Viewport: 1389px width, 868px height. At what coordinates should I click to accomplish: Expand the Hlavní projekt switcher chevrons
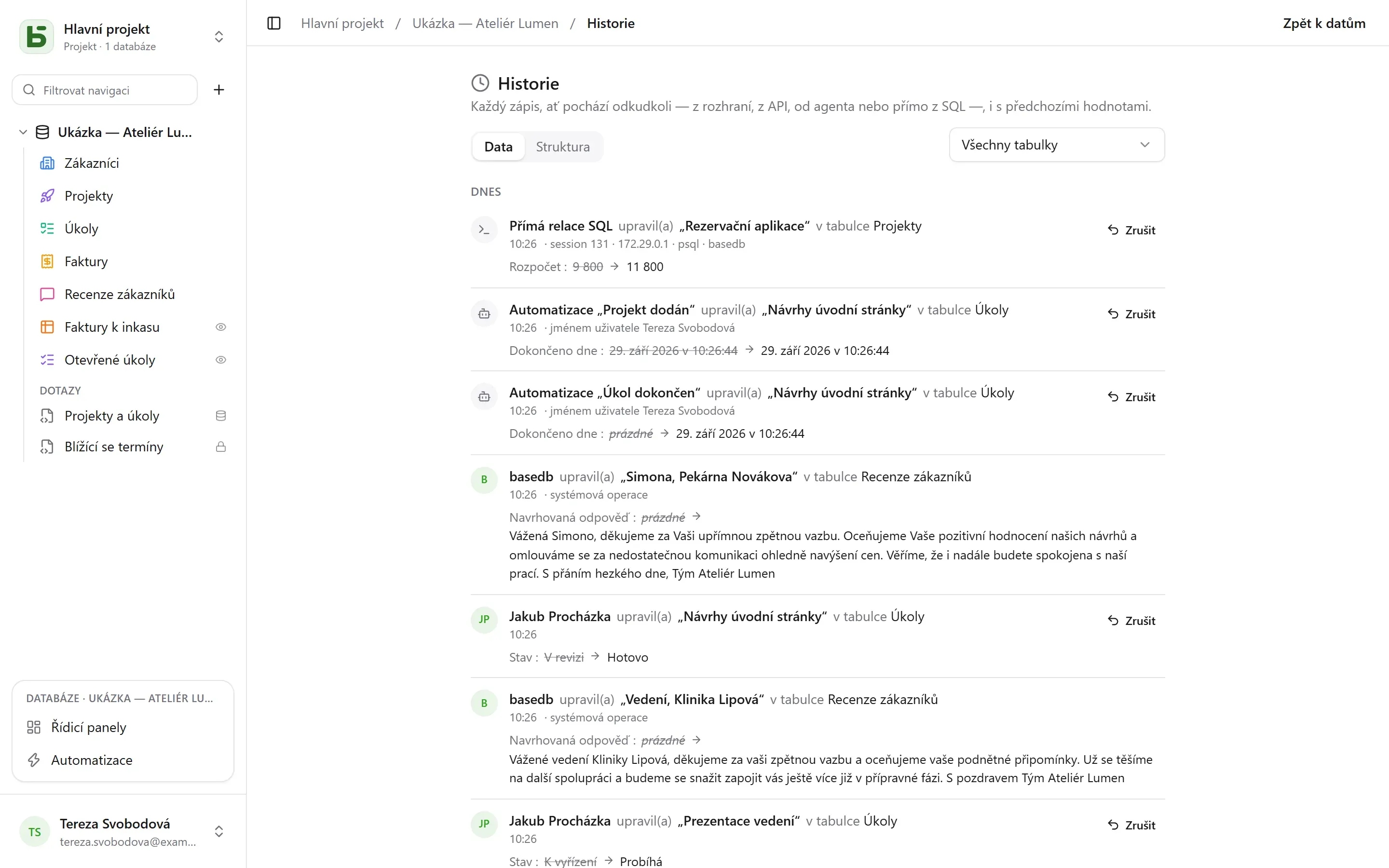[x=218, y=37]
